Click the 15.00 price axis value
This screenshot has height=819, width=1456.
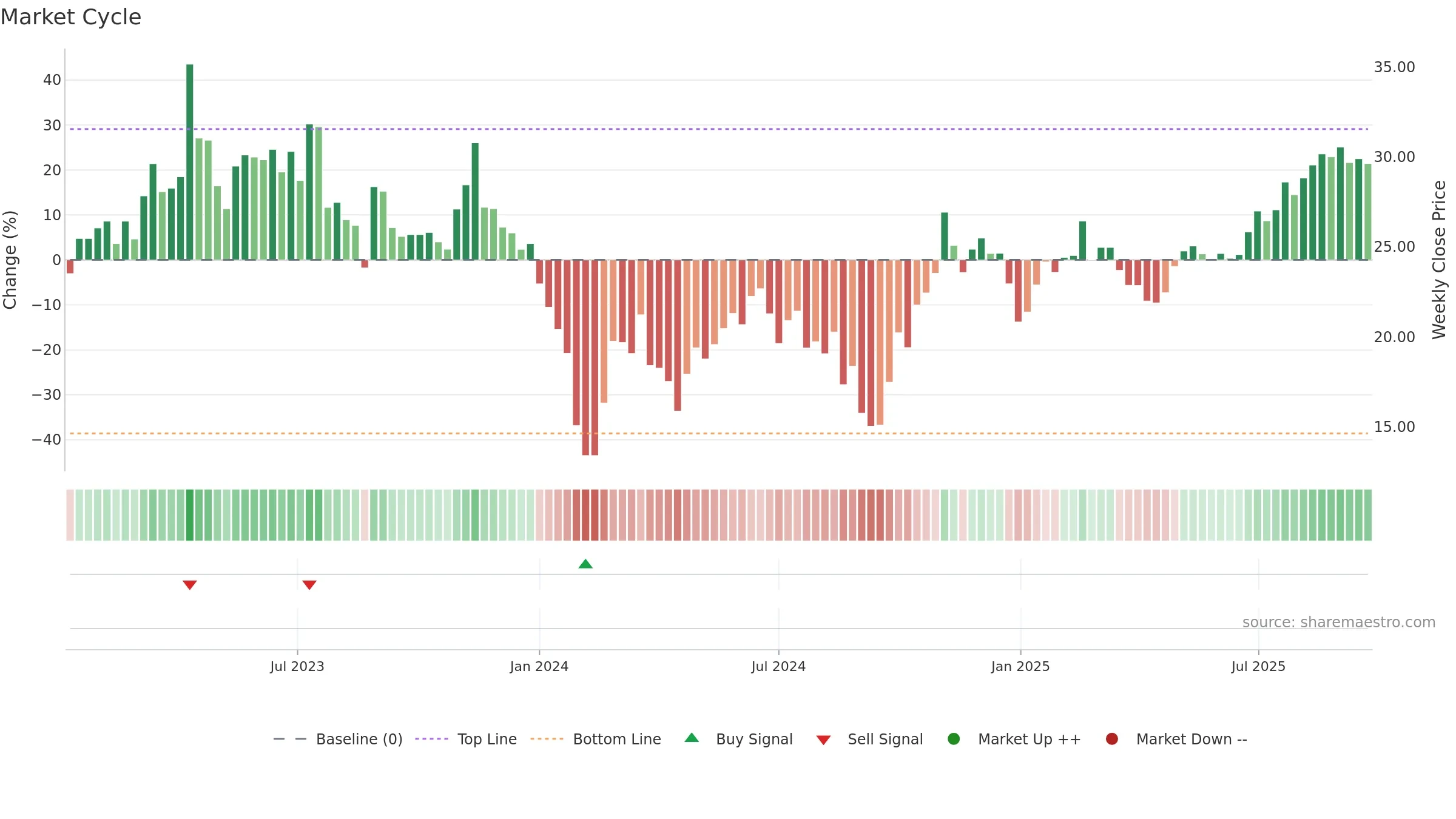coord(1394,426)
